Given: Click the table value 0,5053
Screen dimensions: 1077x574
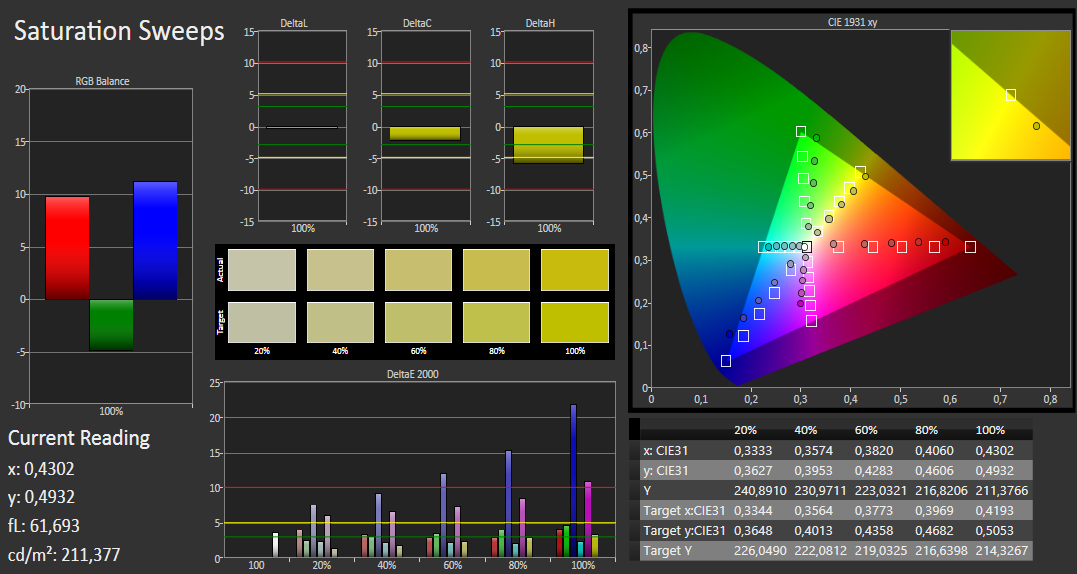Looking at the screenshot, I should (995, 530).
